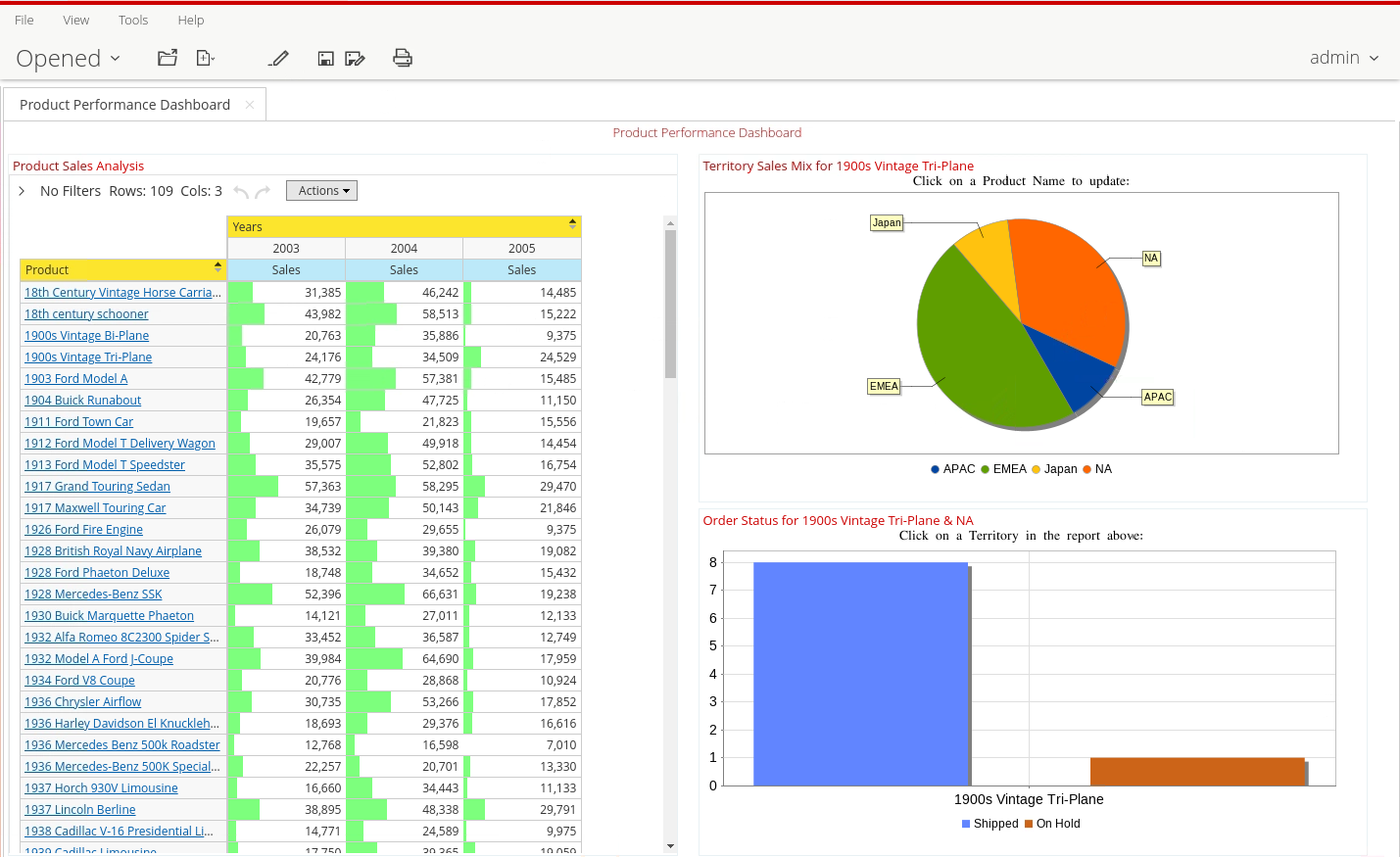Viewport: 1400px width, 857px height.
Task: Click the Edit pencil icon
Action: [x=279, y=58]
